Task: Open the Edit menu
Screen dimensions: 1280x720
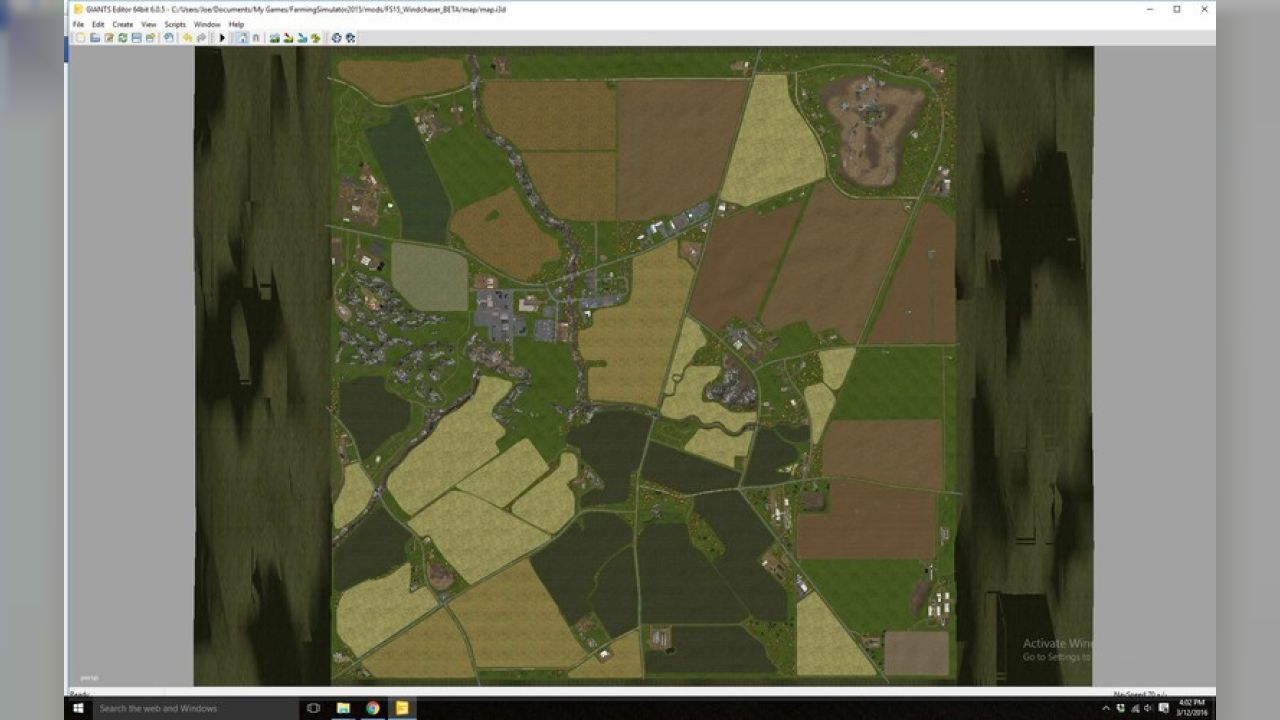Action: tap(98, 24)
